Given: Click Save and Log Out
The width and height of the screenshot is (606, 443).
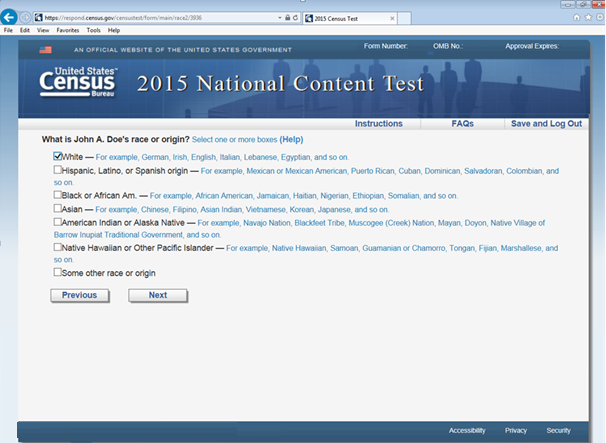Looking at the screenshot, I should (546, 124).
